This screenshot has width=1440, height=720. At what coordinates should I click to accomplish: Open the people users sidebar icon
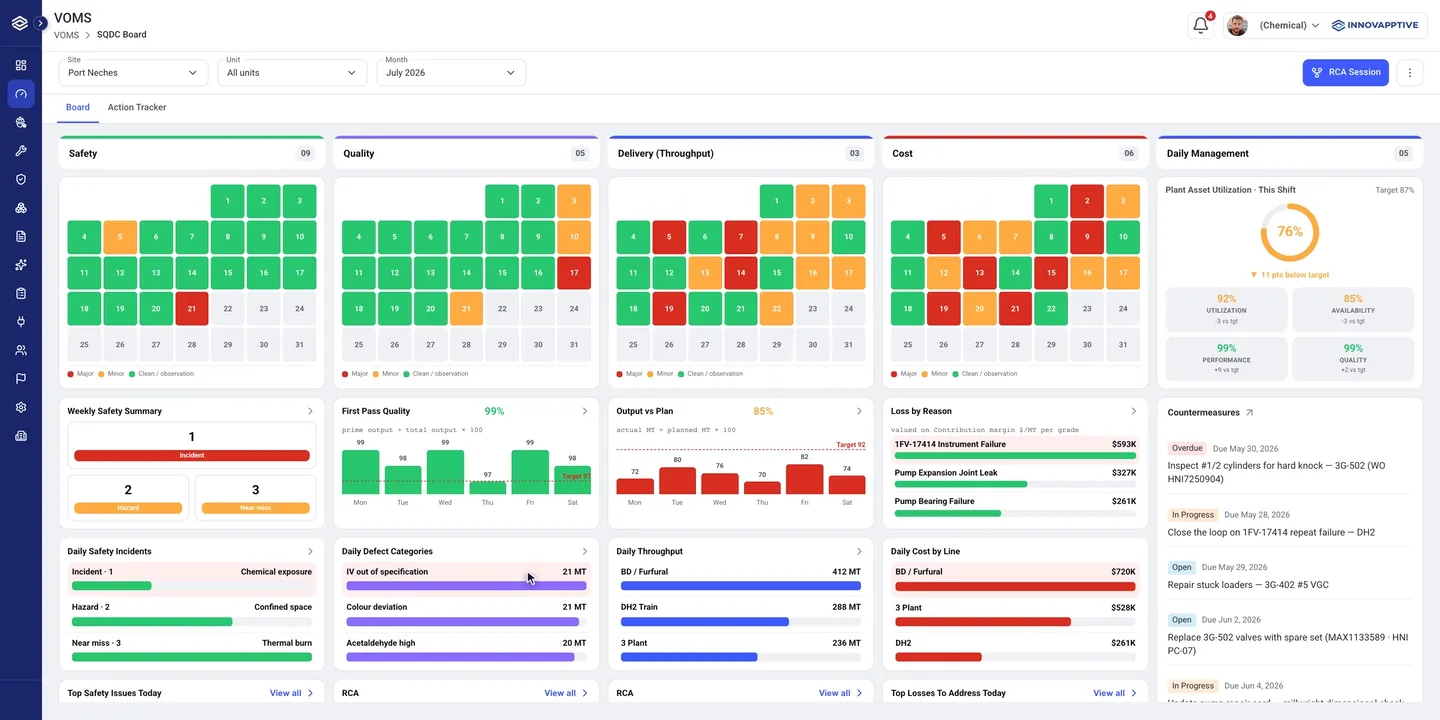click(21, 350)
